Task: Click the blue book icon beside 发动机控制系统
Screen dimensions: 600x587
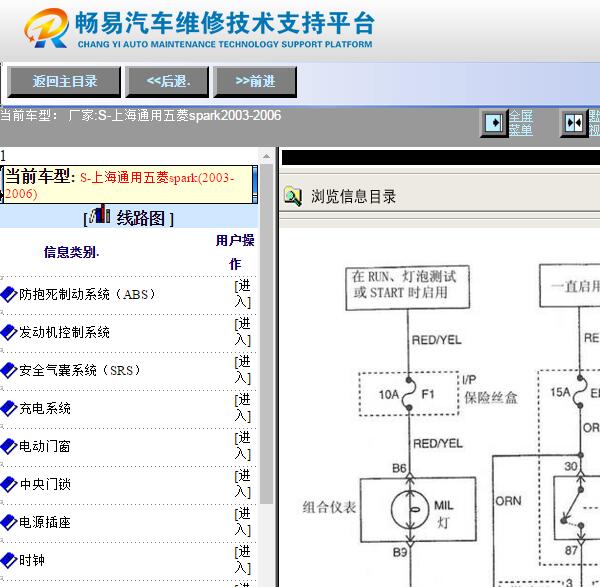Action: pos(8,332)
